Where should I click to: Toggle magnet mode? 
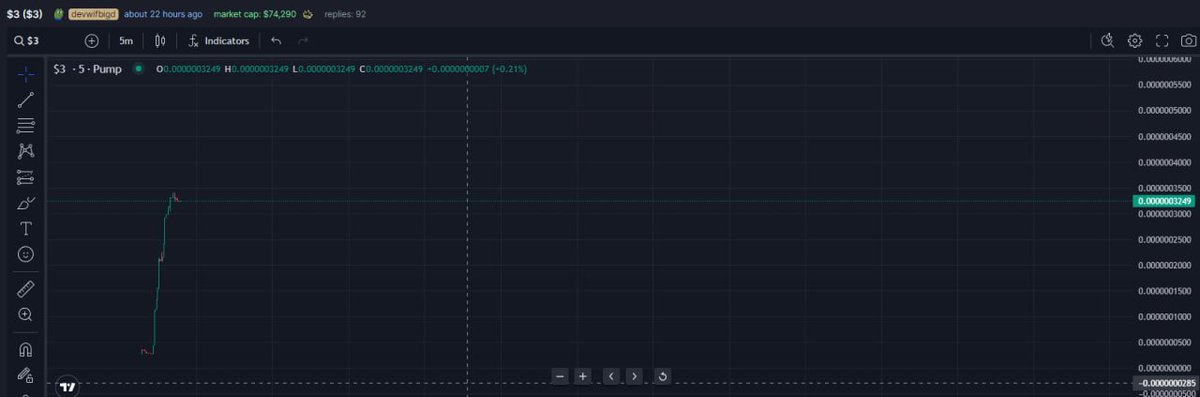coord(26,350)
